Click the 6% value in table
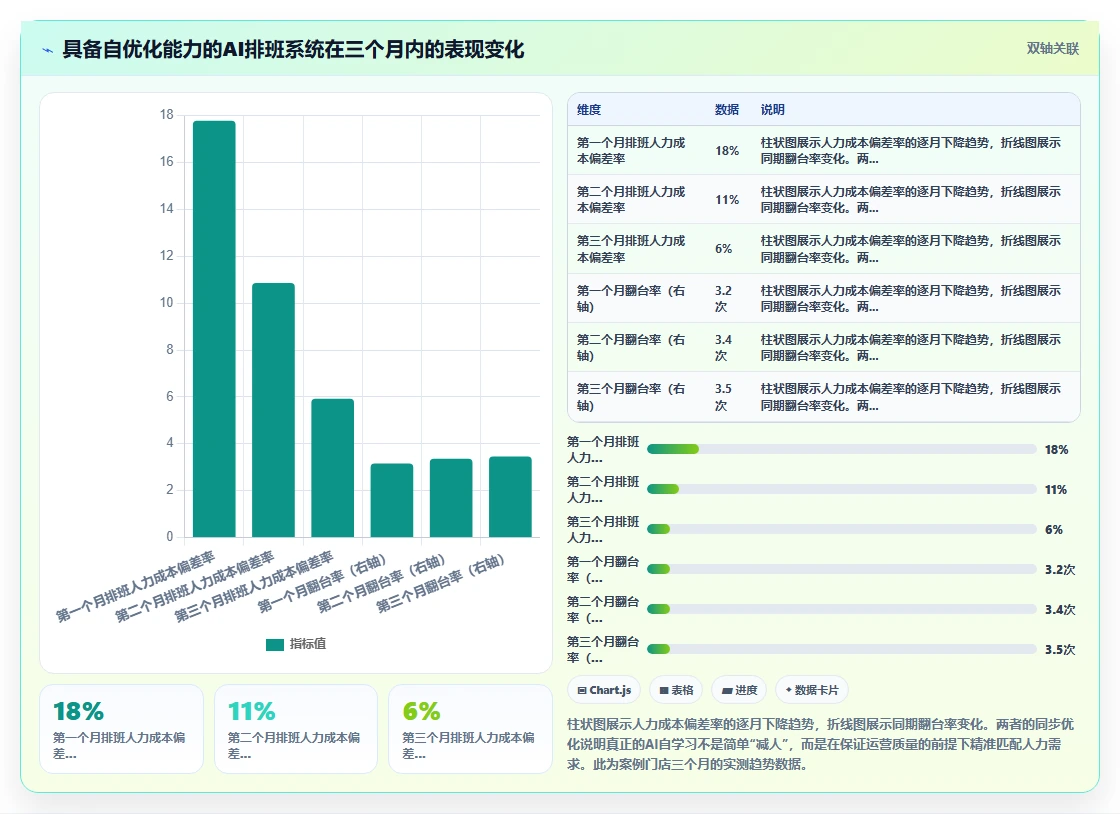The image size is (1120, 814). (724, 249)
